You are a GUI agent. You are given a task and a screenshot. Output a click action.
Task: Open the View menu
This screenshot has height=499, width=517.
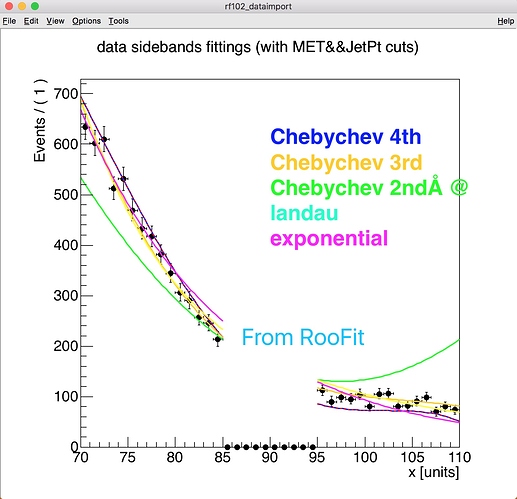pyautogui.click(x=55, y=21)
